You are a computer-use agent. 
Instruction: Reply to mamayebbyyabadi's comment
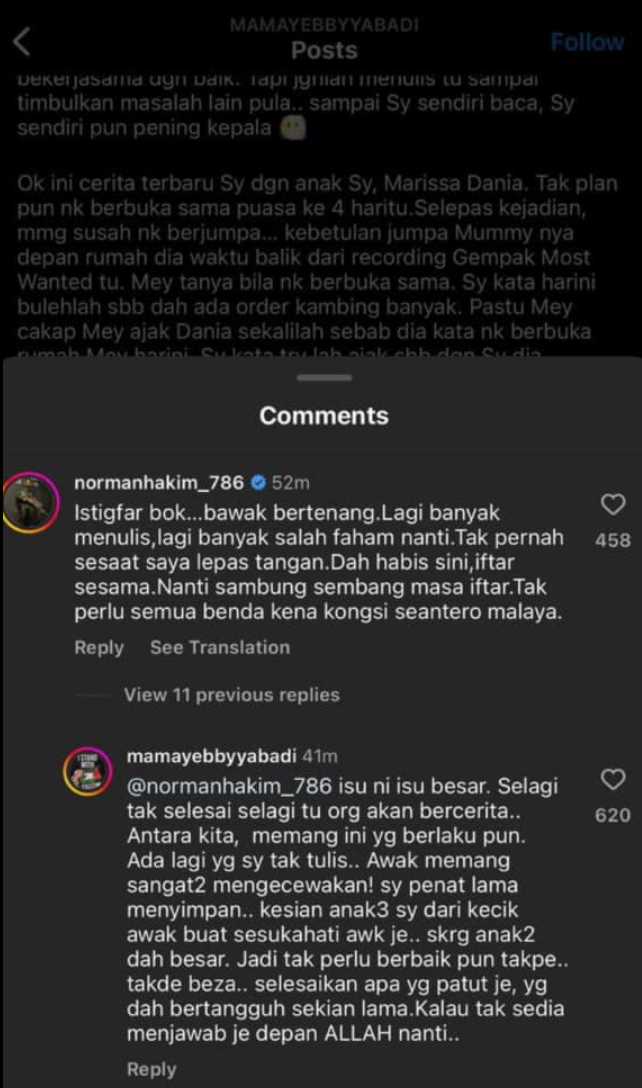(x=151, y=1069)
